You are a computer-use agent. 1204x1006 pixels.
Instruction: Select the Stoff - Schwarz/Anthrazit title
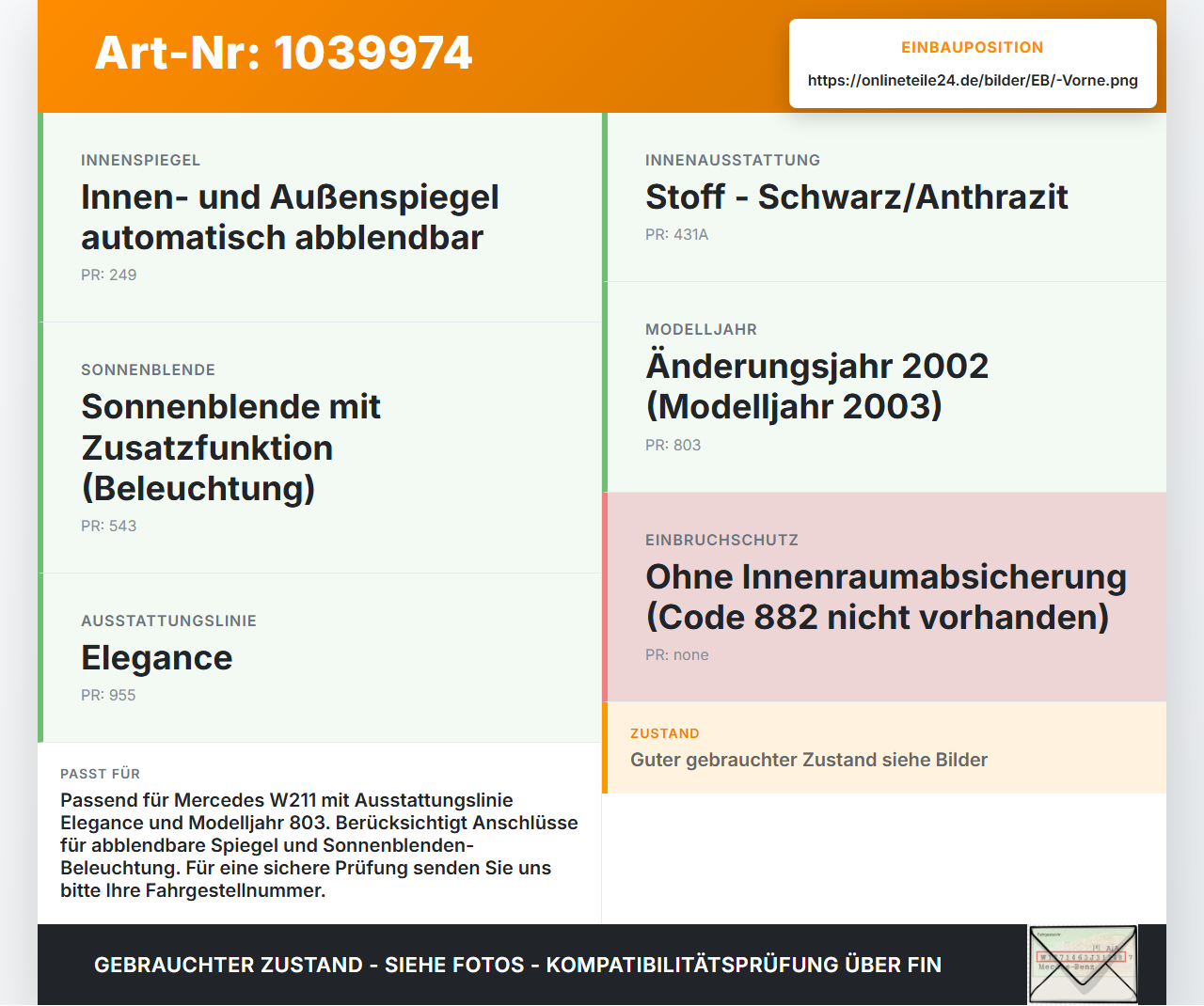[x=857, y=196]
